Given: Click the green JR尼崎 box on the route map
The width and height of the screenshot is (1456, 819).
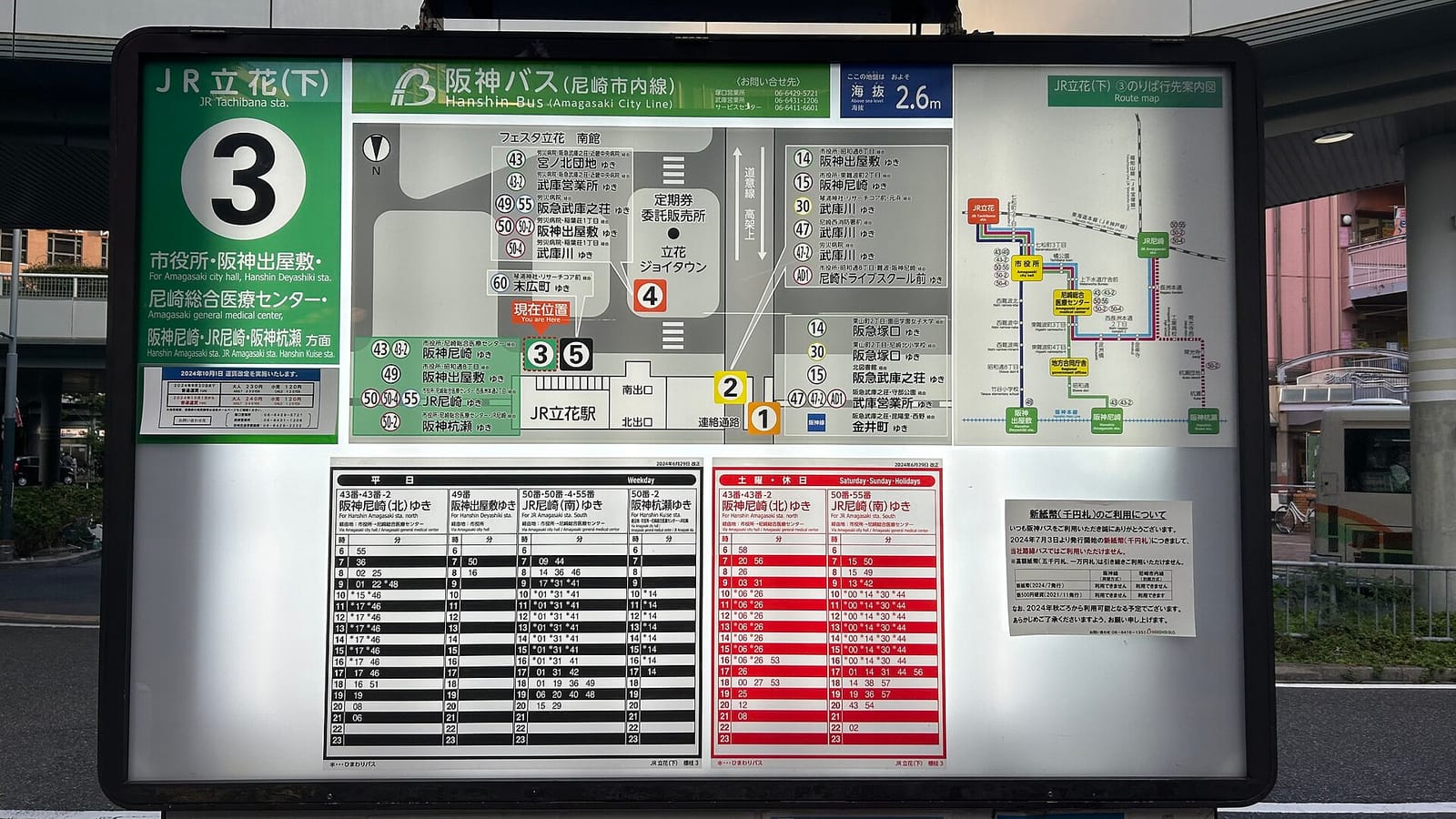Looking at the screenshot, I should [x=1152, y=245].
